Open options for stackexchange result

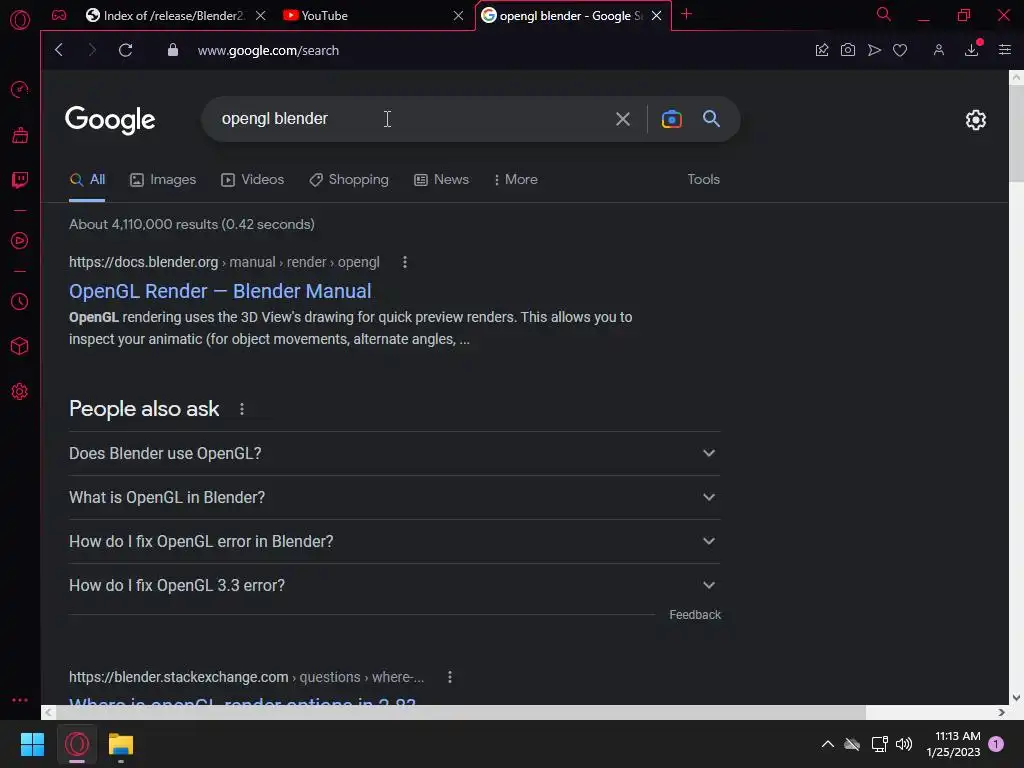point(450,677)
